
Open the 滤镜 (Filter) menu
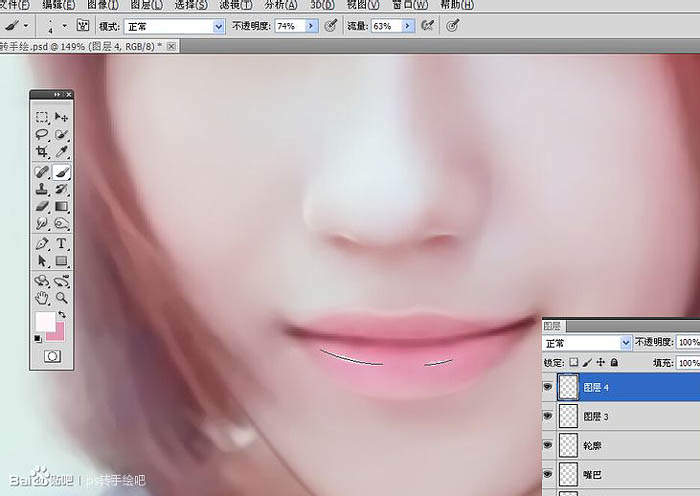tap(234, 5)
